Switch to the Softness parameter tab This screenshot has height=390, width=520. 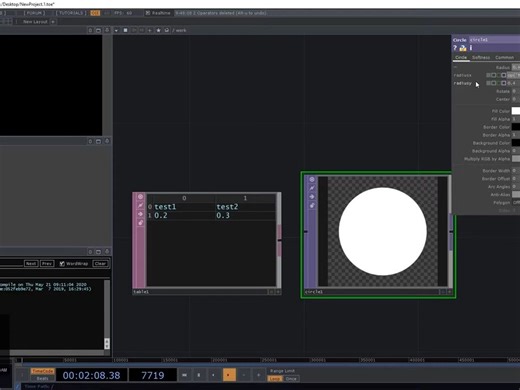pyautogui.click(x=481, y=57)
